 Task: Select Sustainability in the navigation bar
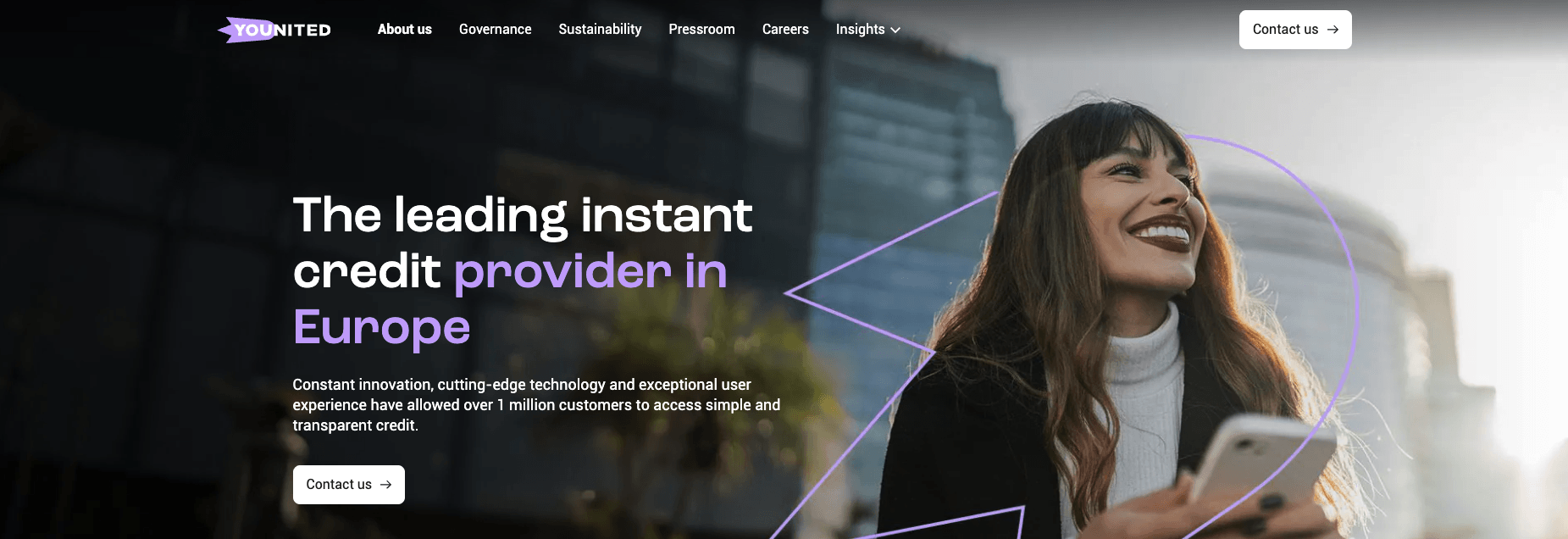click(600, 30)
